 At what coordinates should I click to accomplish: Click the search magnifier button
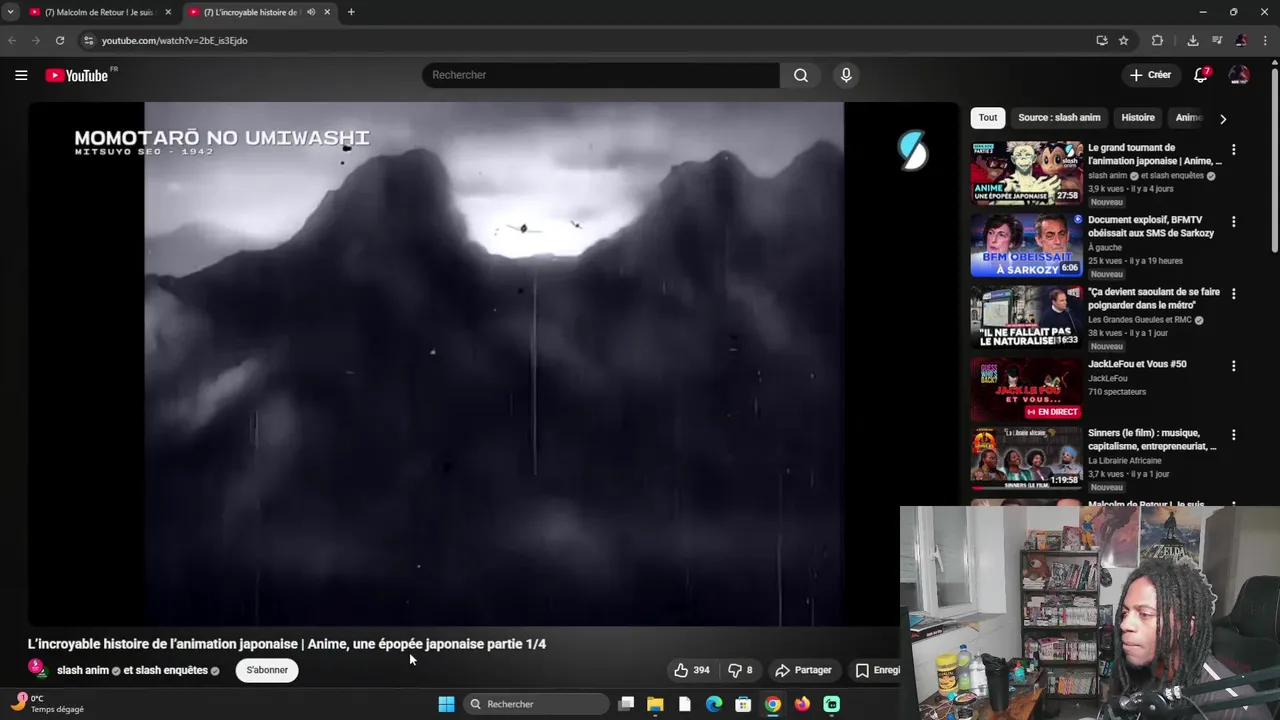(x=801, y=75)
